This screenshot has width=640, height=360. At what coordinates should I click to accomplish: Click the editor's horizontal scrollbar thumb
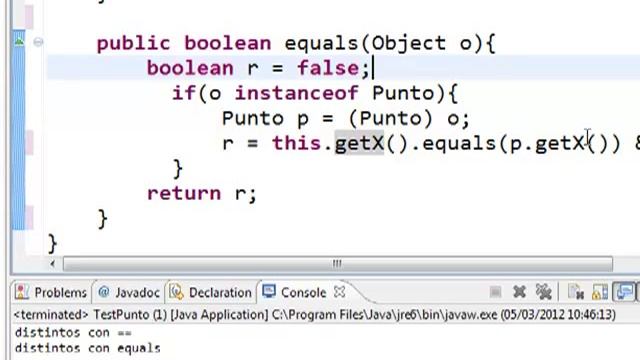338,264
